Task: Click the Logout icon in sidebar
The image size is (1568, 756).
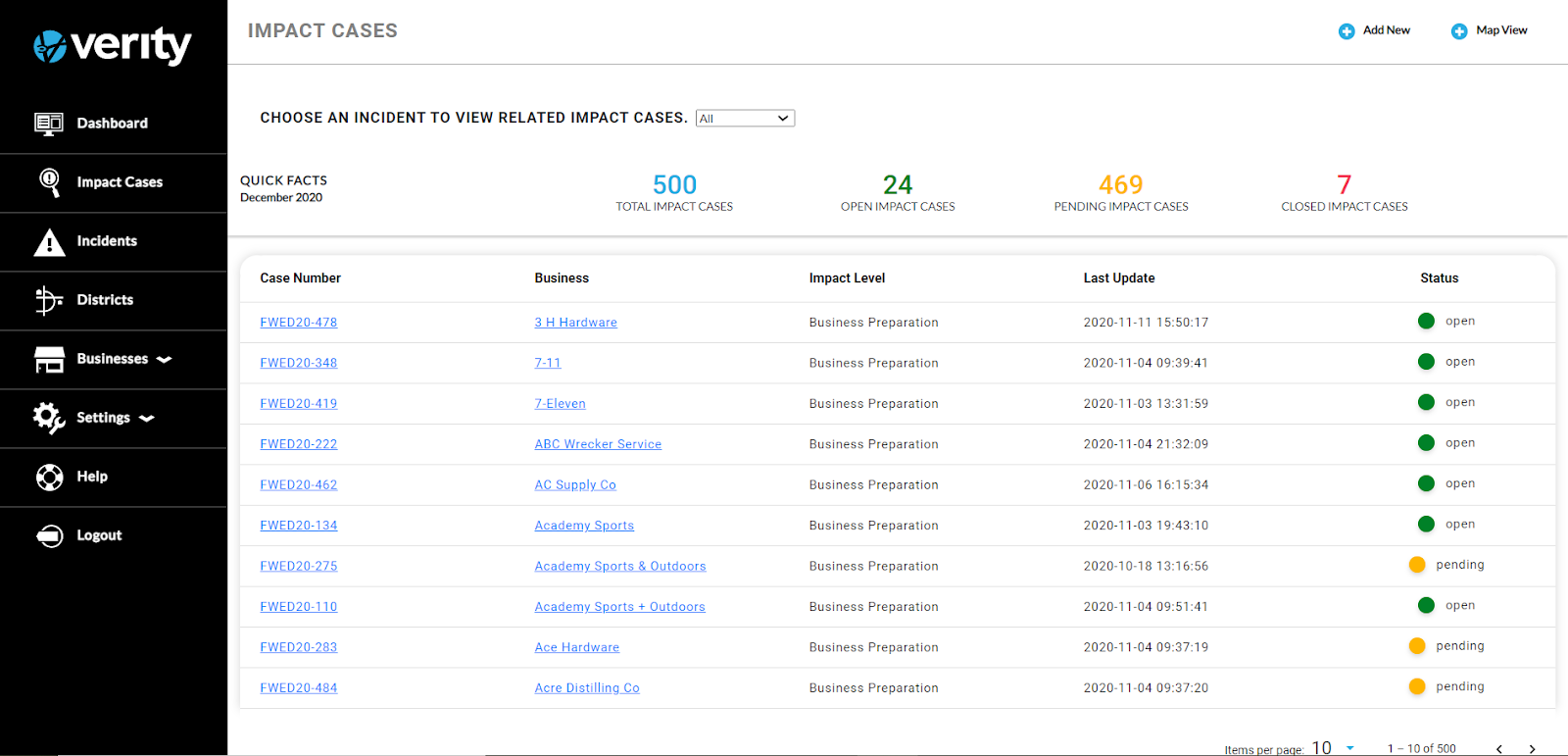Action: click(49, 535)
